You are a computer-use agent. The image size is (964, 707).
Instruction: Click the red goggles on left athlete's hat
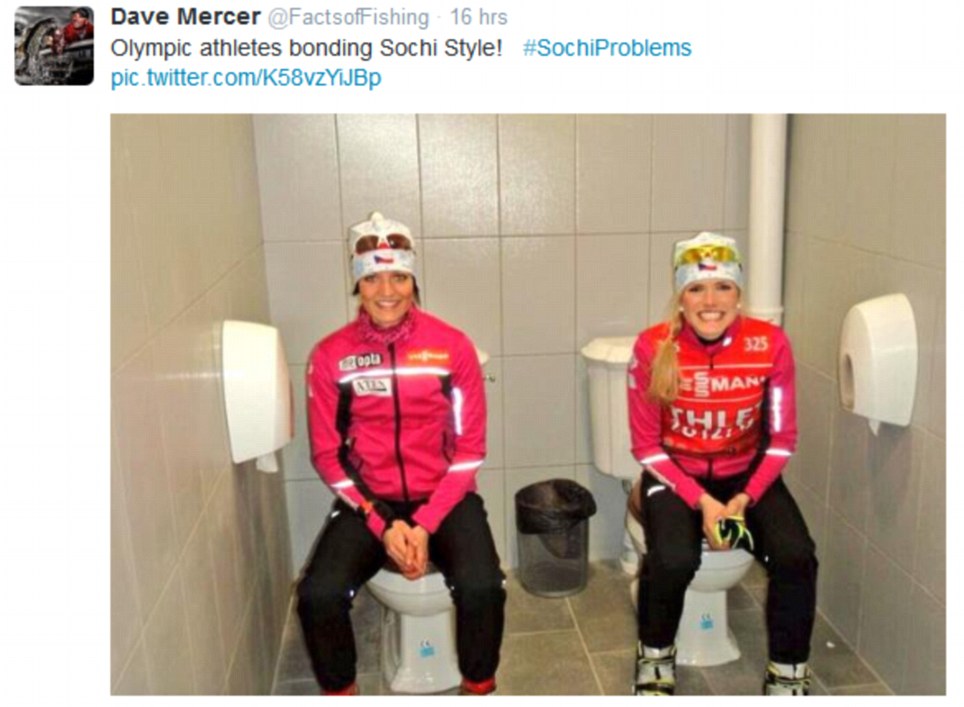coord(382,244)
